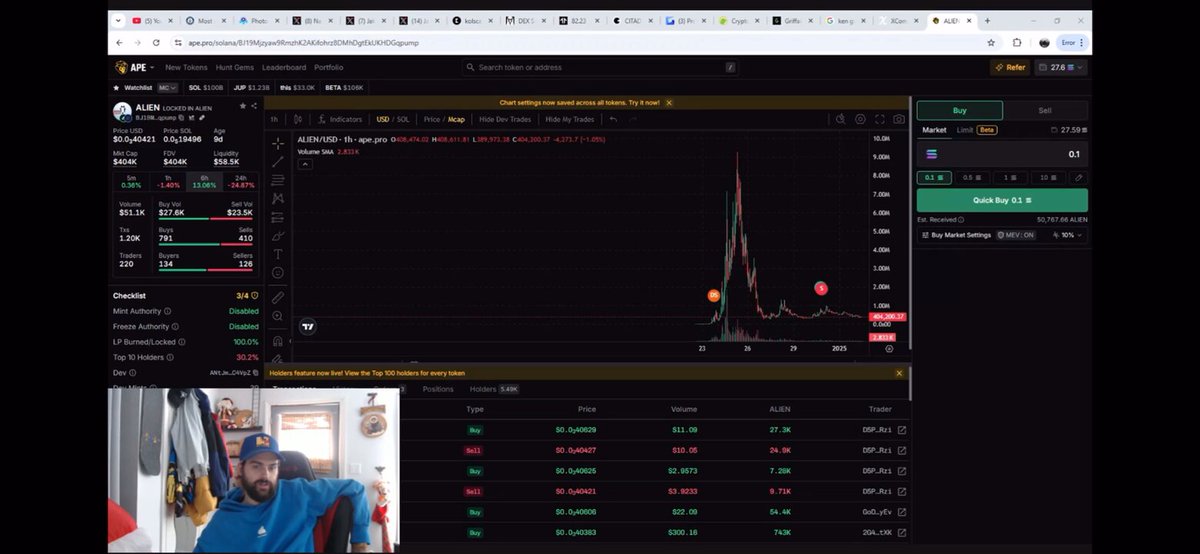The height and width of the screenshot is (554, 1200).
Task: Go to the Hunt Gems page
Action: (x=235, y=68)
